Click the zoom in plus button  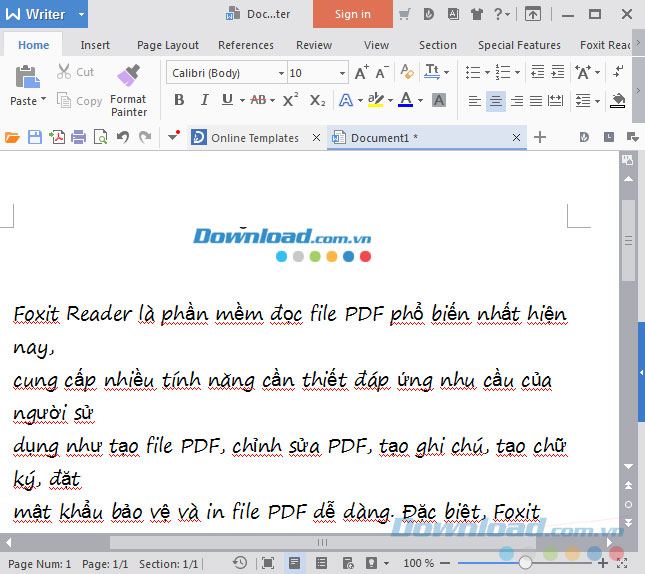coord(603,562)
